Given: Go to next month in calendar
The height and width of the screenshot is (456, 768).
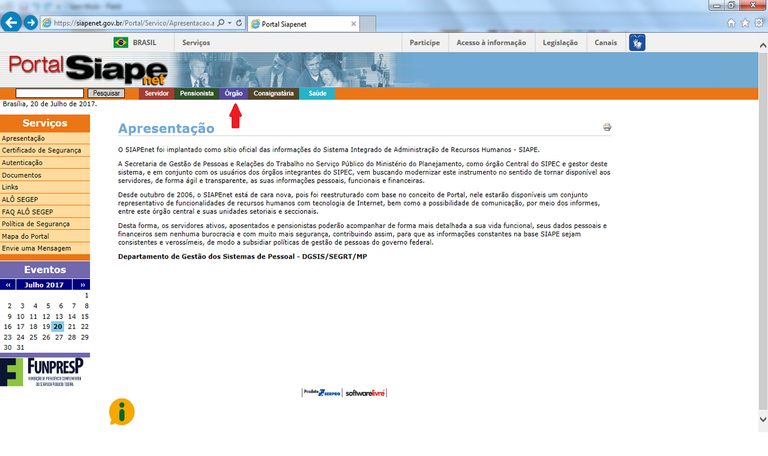Looking at the screenshot, I should click(82, 285).
